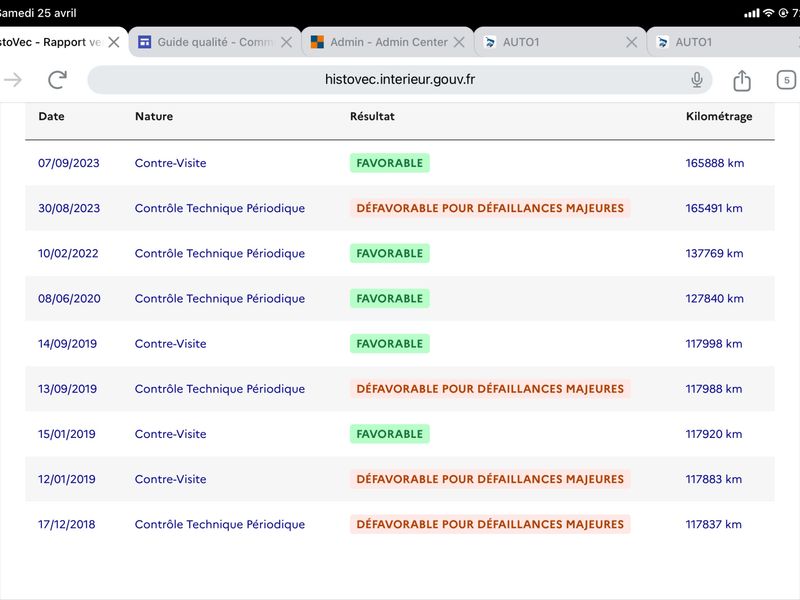Select the 117920 km mileage value
Image resolution: width=800 pixels, height=600 pixels.
coord(714,434)
